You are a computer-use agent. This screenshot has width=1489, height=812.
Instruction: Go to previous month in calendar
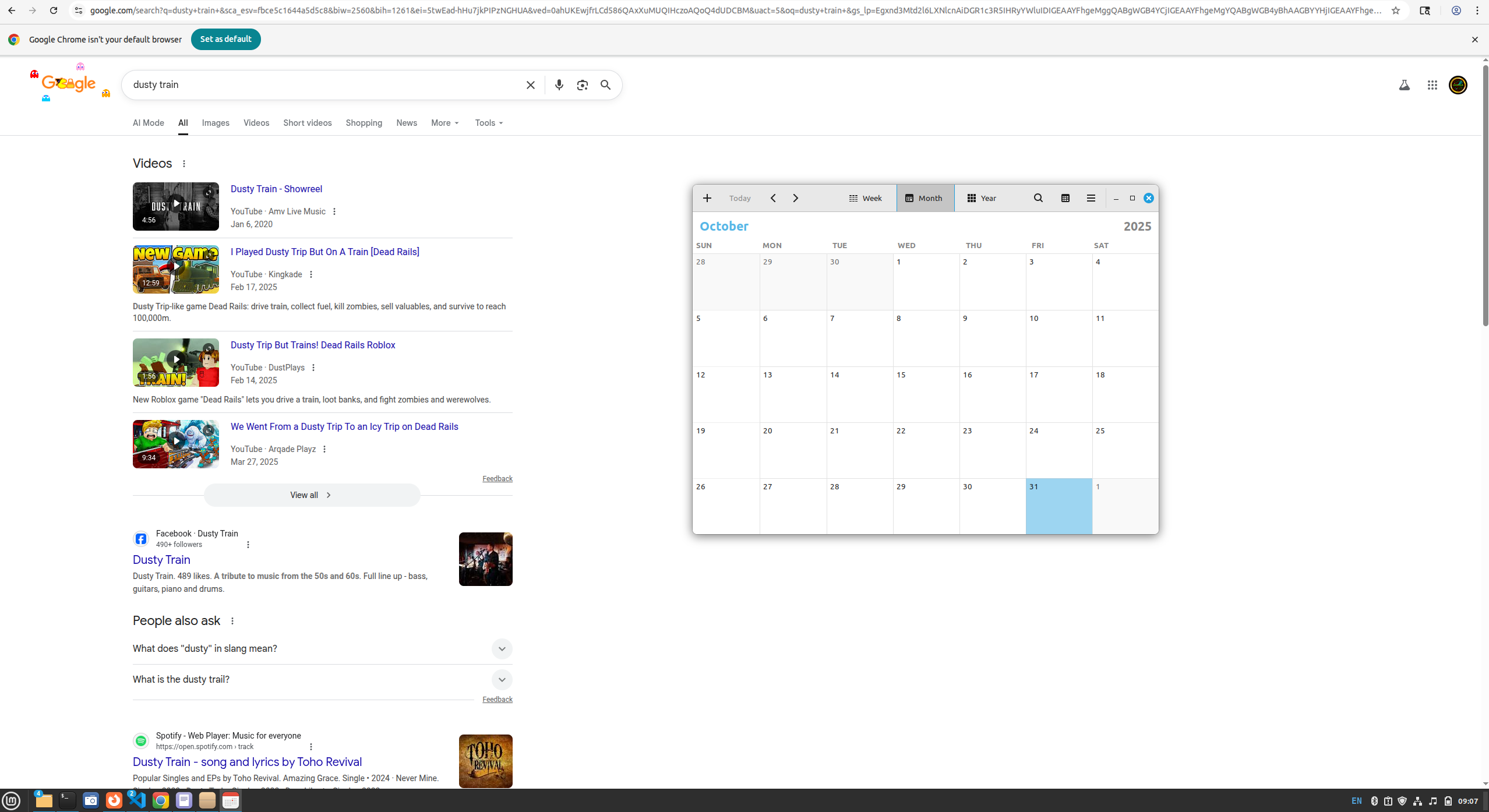773,198
